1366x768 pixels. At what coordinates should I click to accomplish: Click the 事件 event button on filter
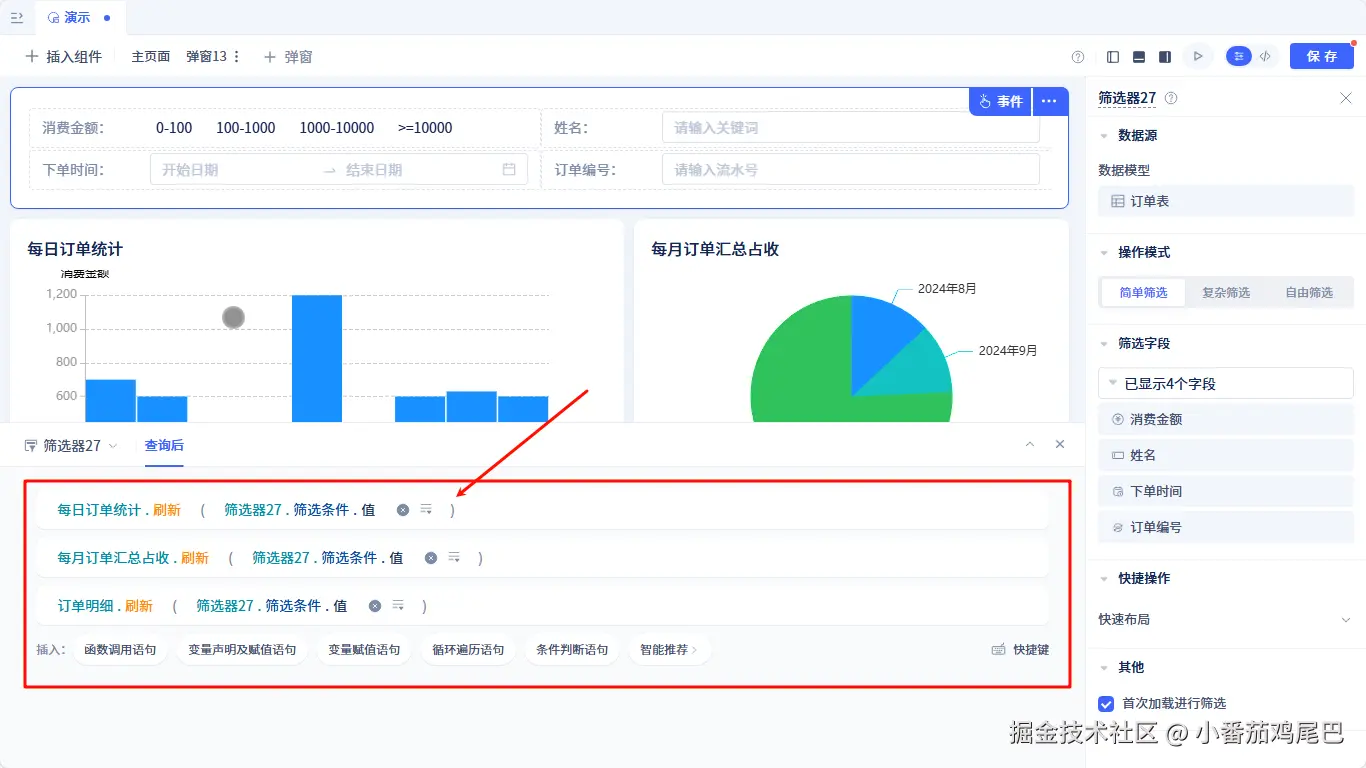[1000, 101]
